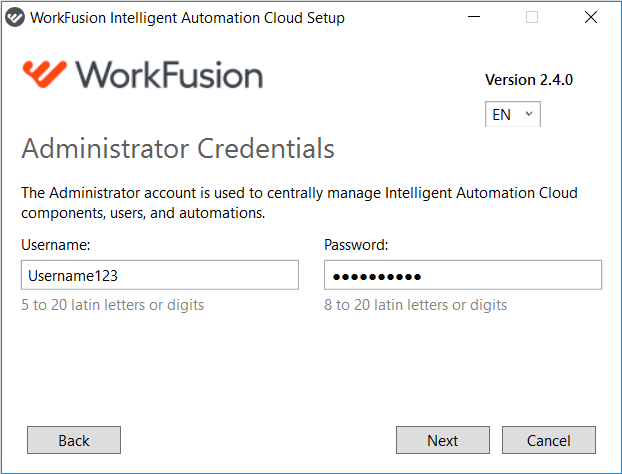This screenshot has height=474, width=622.
Task: Click the "5 to 20 latin letters or digits" hint
Action: [112, 305]
